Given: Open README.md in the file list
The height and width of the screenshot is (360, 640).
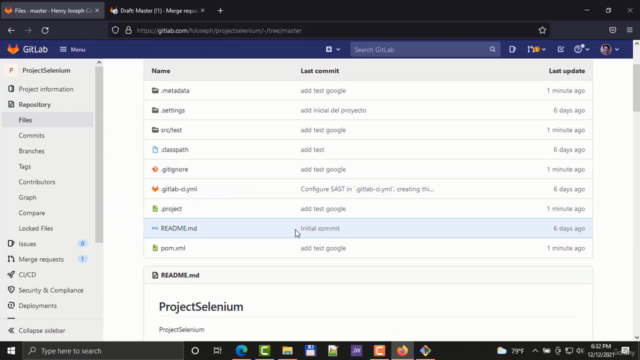Looking at the screenshot, I should tap(179, 228).
